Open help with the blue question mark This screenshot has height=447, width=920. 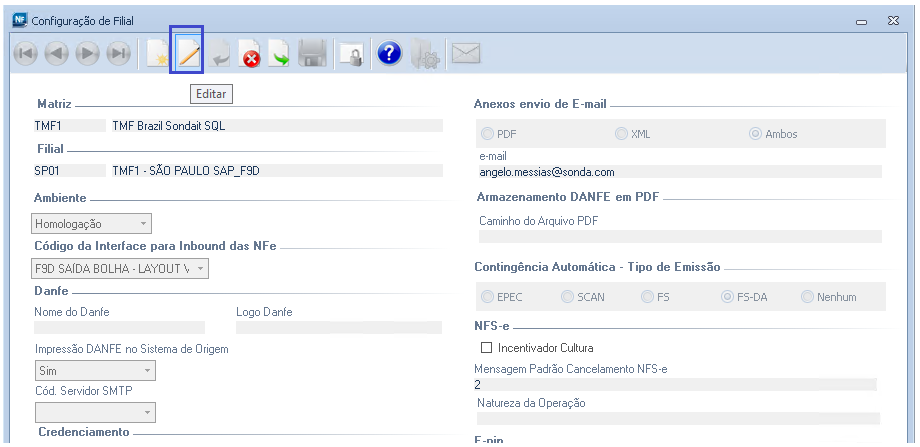(x=389, y=54)
